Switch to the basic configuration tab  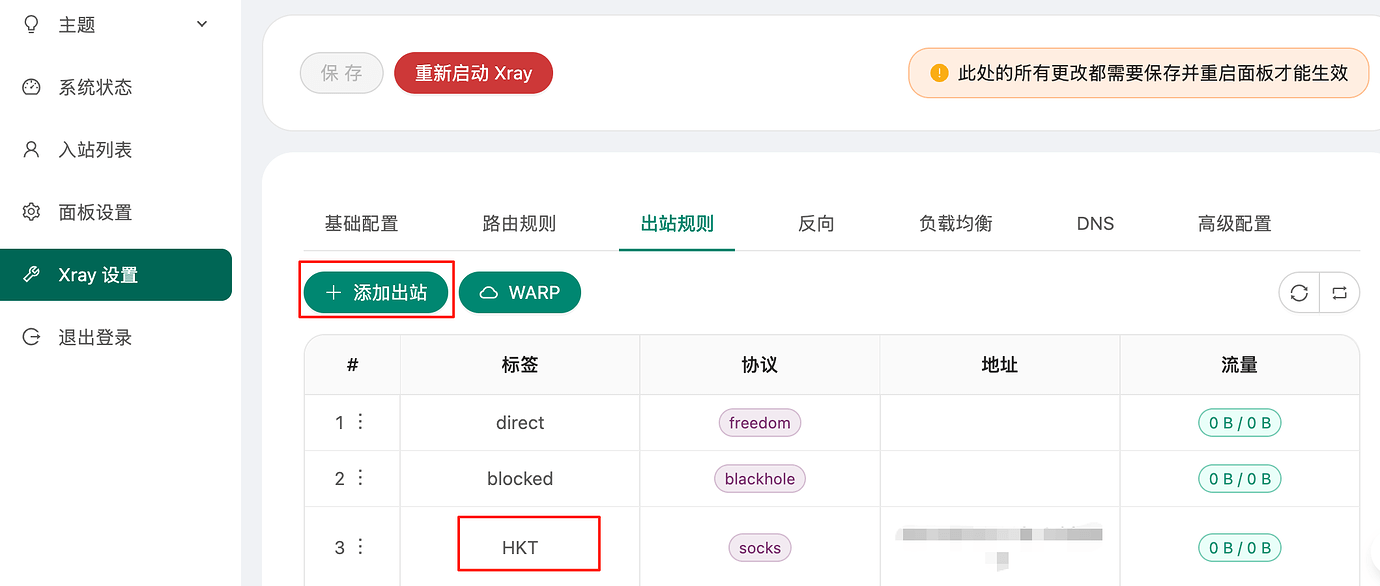pos(361,224)
